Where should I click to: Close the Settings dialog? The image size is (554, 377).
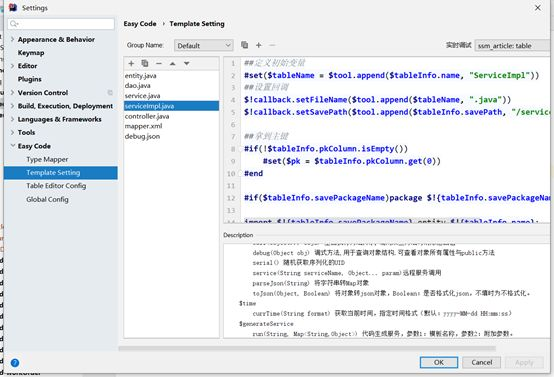[x=537, y=7]
